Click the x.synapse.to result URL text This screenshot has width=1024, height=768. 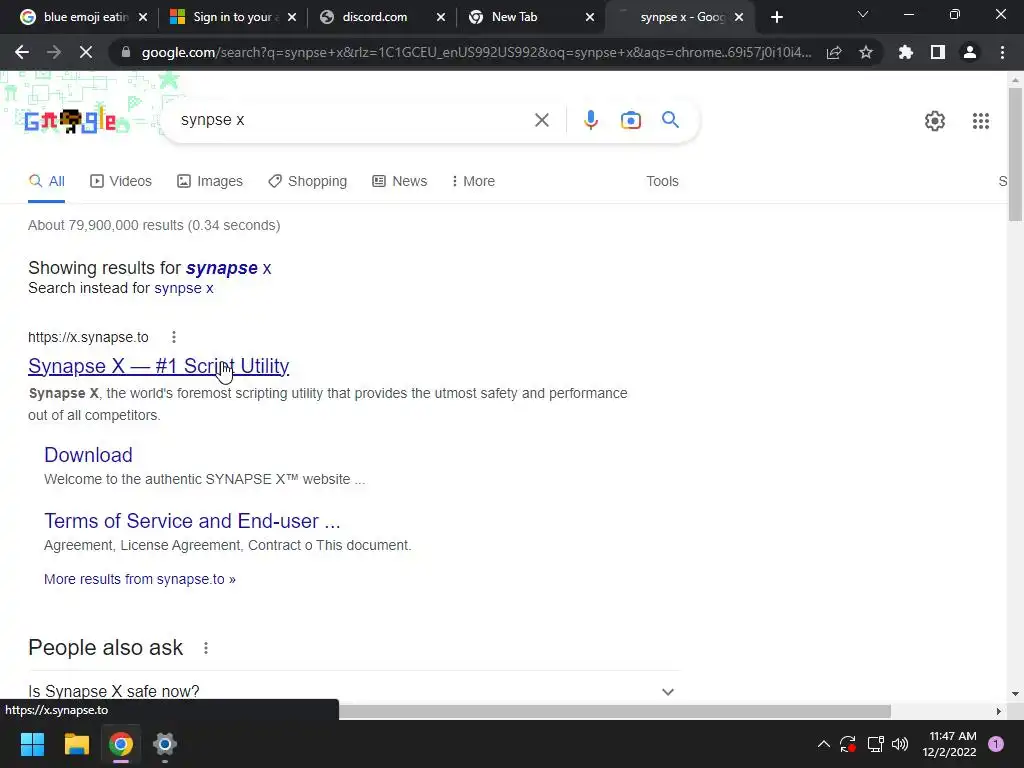point(88,337)
